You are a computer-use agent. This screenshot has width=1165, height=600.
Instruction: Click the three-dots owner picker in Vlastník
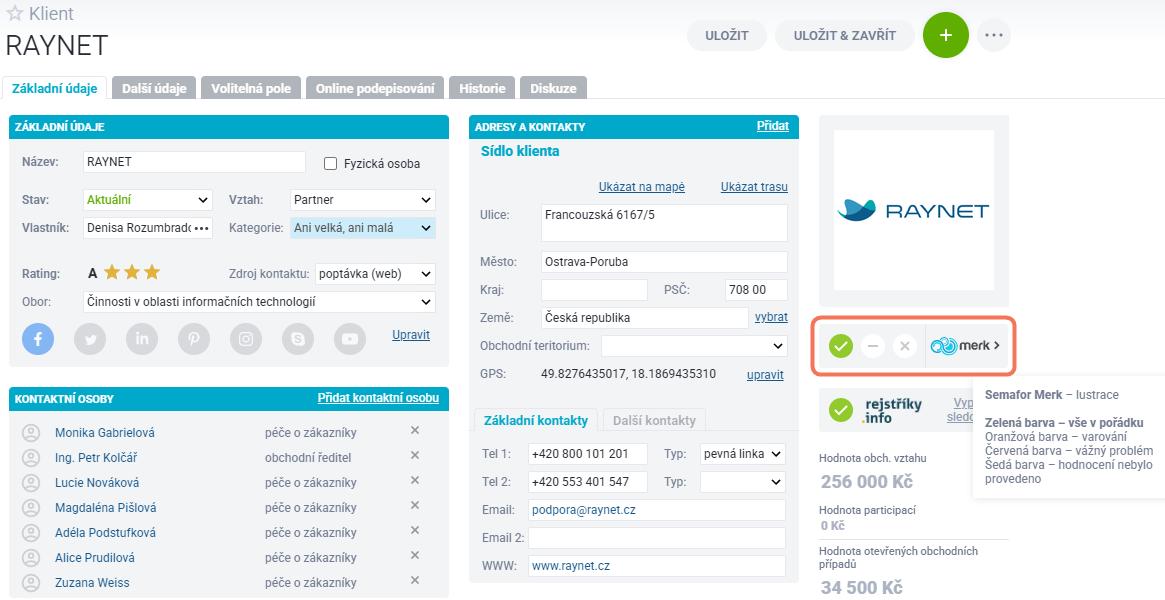pos(201,228)
